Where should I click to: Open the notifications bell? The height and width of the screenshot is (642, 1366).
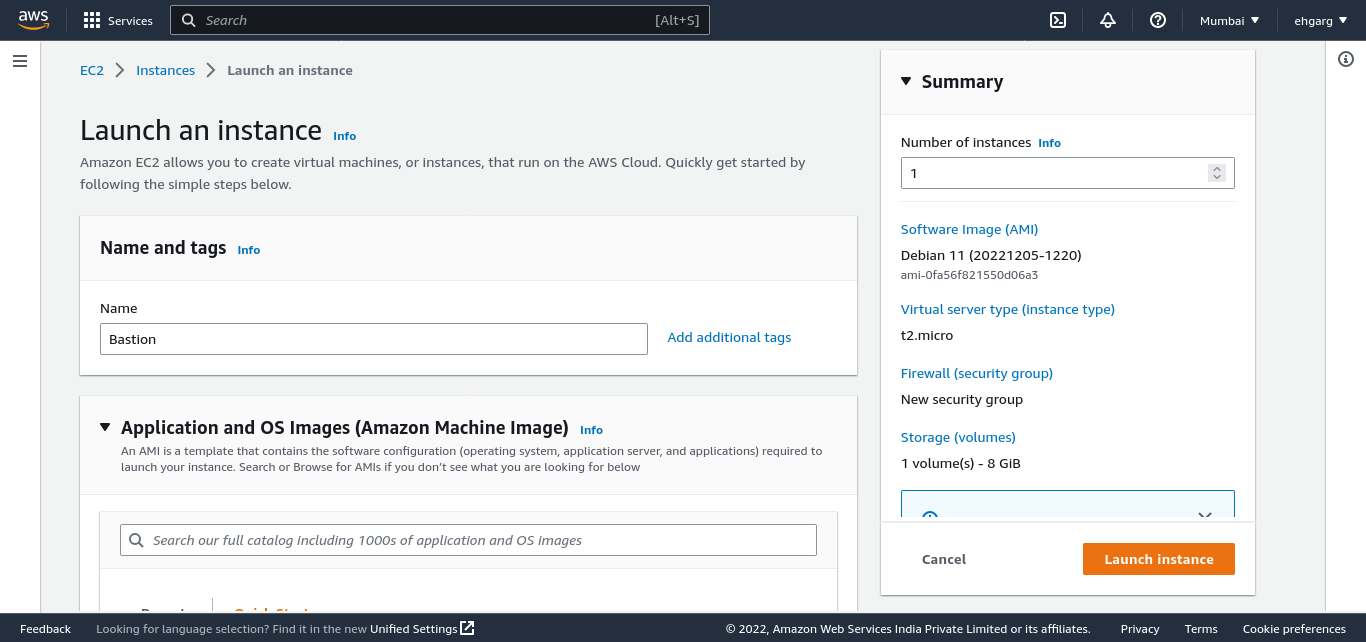pyautogui.click(x=1108, y=20)
